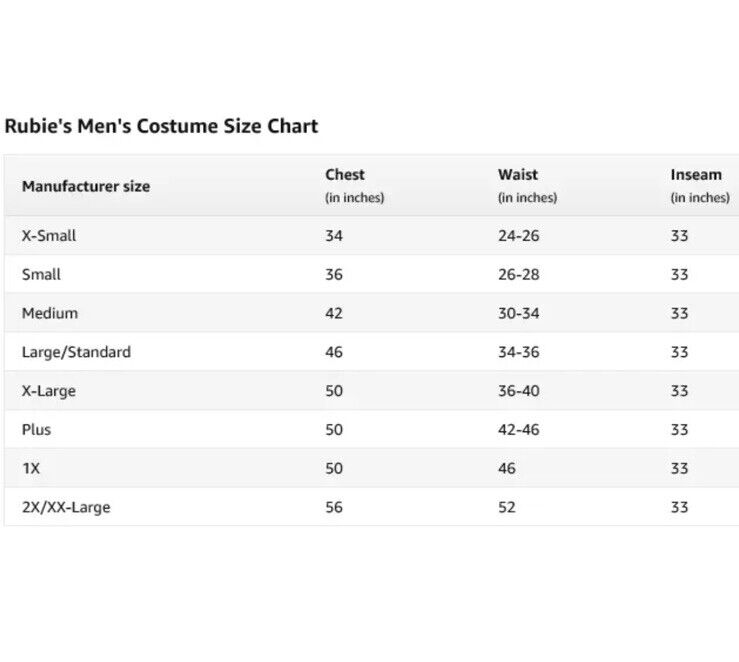The height and width of the screenshot is (662, 739).
Task: Select waist value 42-46 in Plus row
Action: click(x=518, y=430)
